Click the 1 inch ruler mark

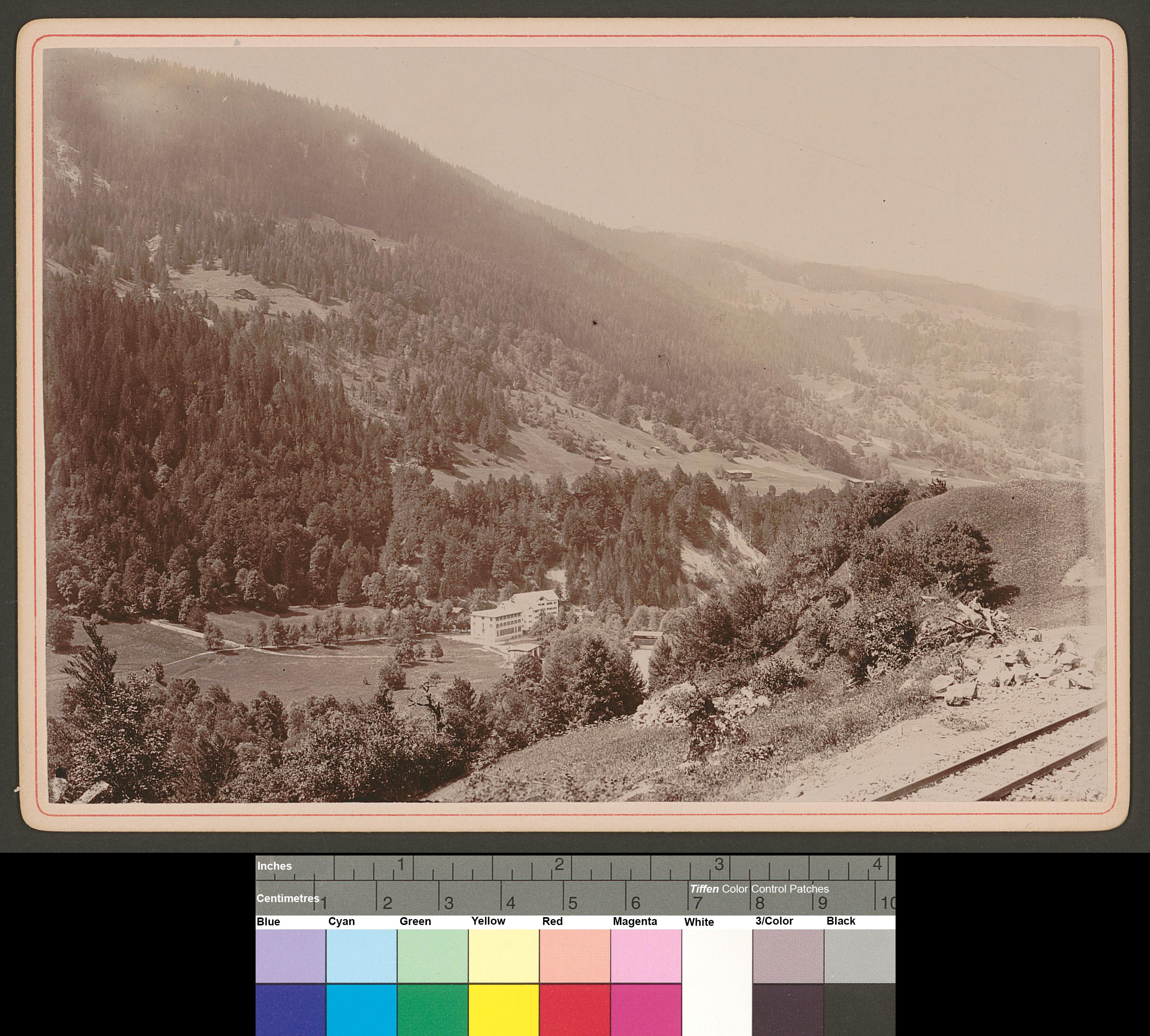pos(401,865)
